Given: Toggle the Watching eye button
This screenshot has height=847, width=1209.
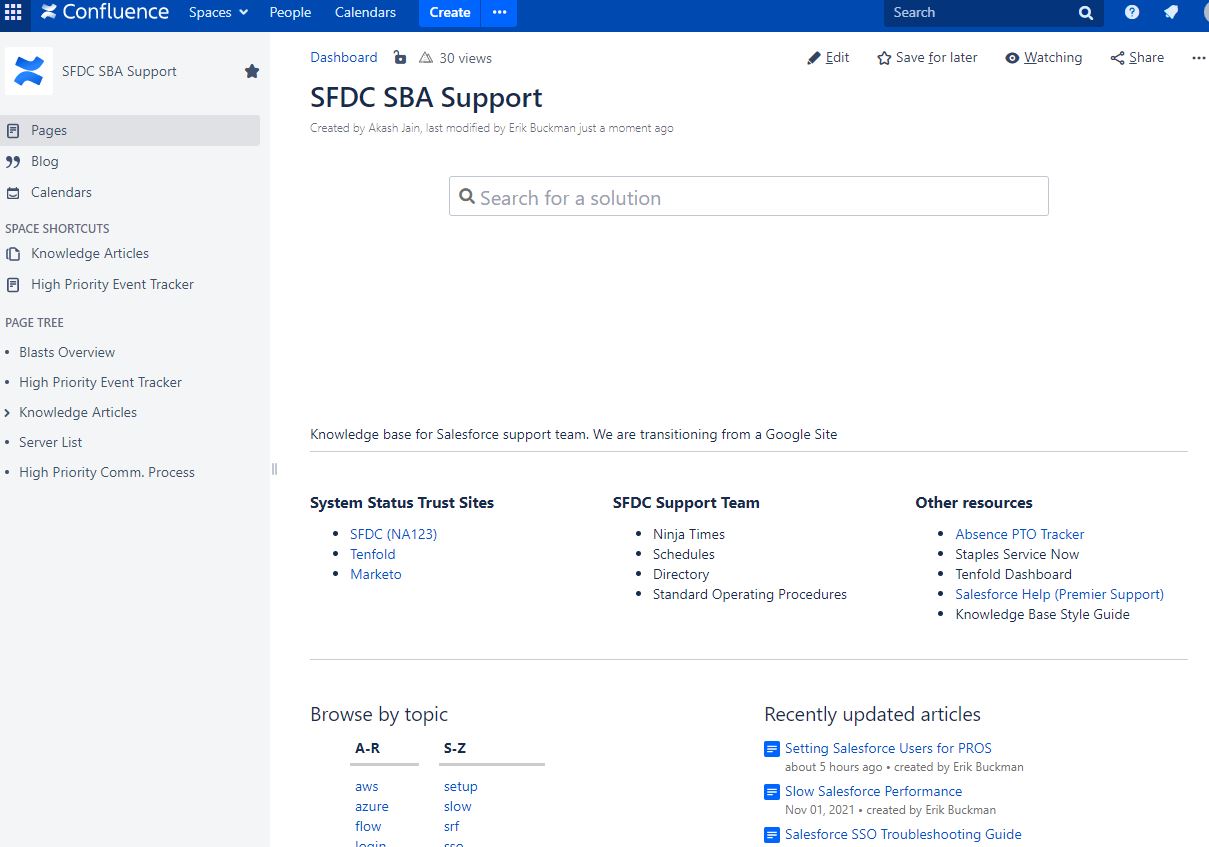Looking at the screenshot, I should click(1043, 57).
